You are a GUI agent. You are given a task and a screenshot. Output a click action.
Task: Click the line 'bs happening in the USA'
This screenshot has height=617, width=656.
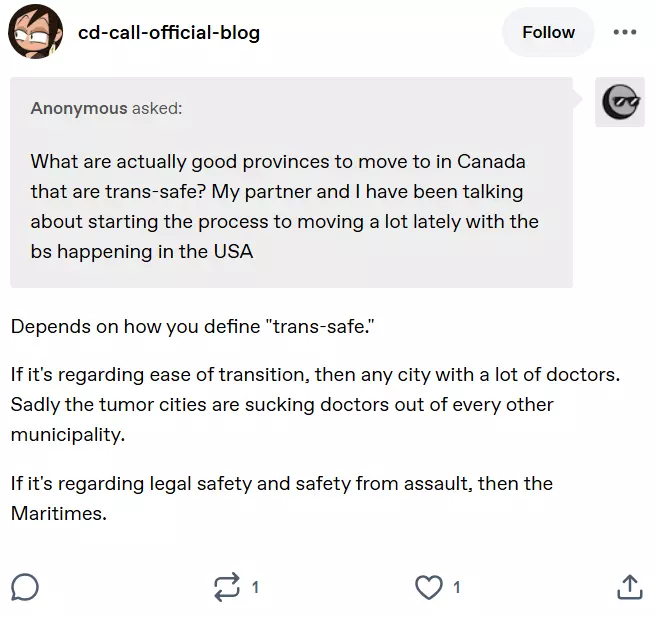142,252
